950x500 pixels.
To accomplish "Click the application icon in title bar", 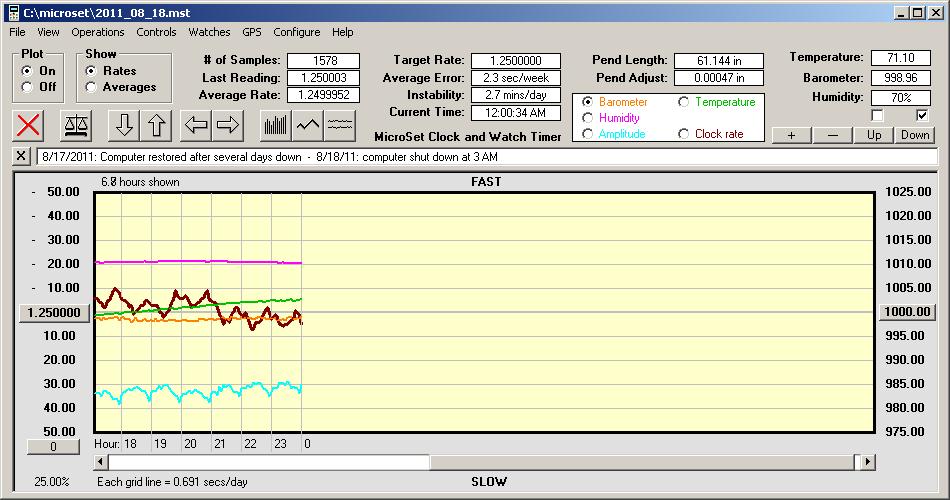I will pos(13,12).
